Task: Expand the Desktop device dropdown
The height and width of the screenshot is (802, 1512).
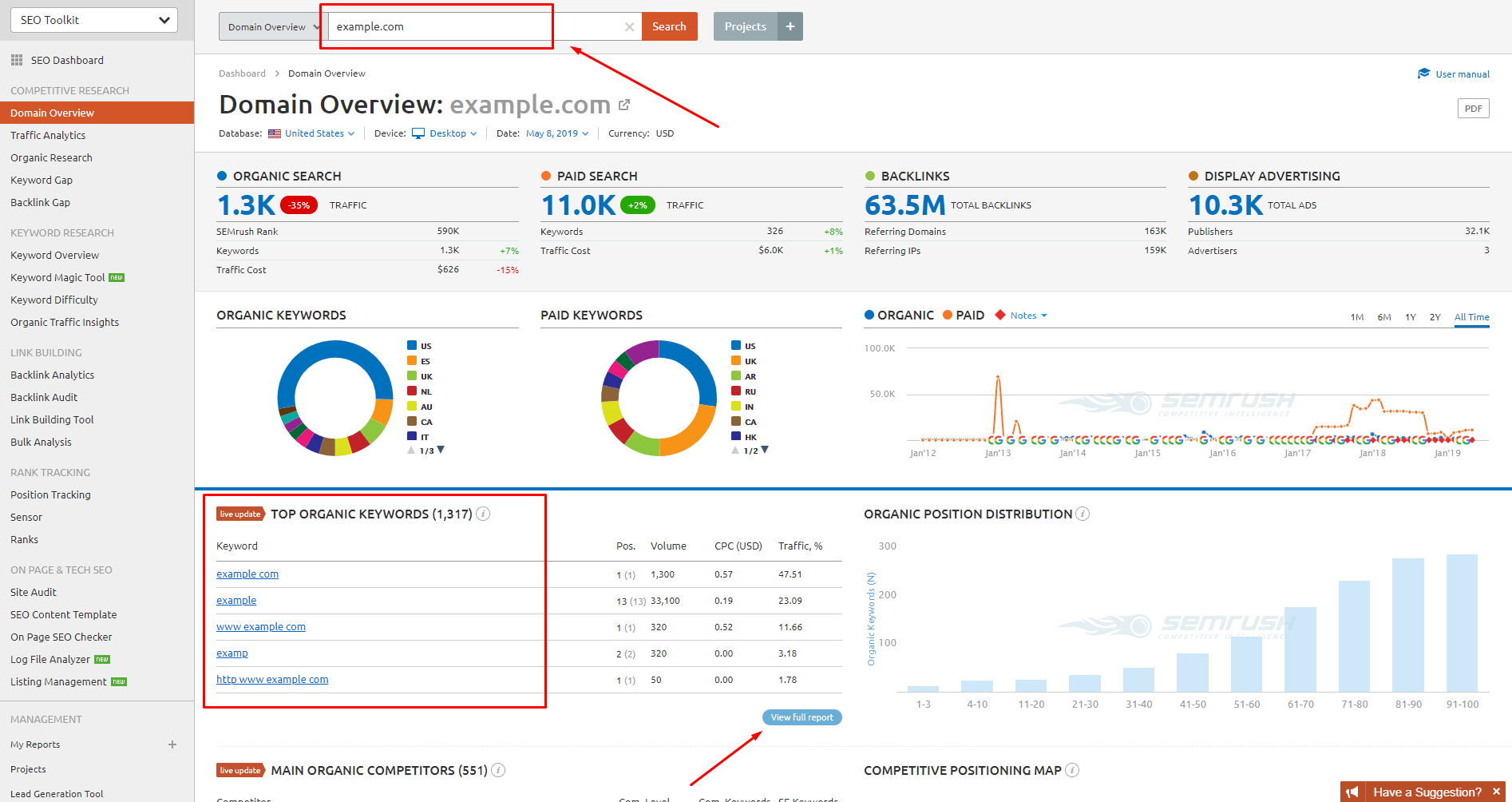Action: click(x=453, y=133)
